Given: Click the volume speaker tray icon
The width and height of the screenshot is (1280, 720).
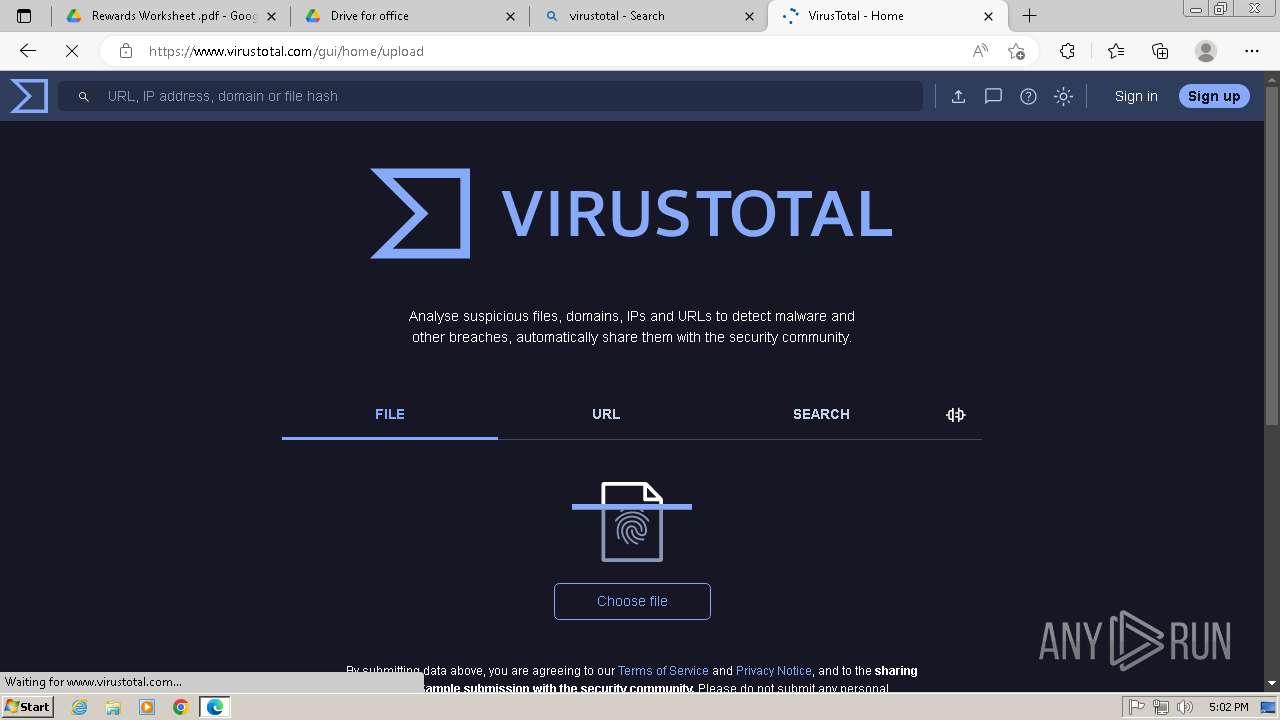Looking at the screenshot, I should coord(1186,707).
